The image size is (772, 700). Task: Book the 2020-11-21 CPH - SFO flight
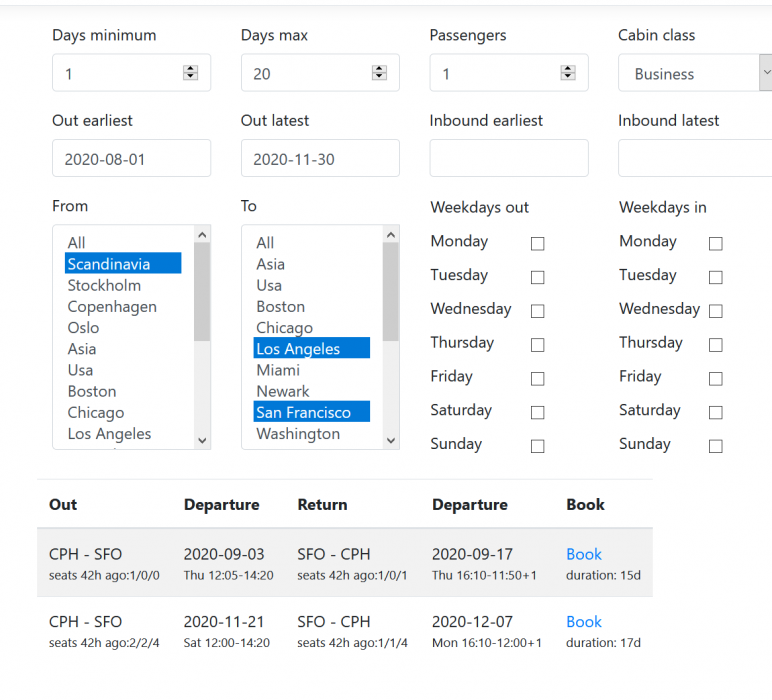tap(584, 622)
